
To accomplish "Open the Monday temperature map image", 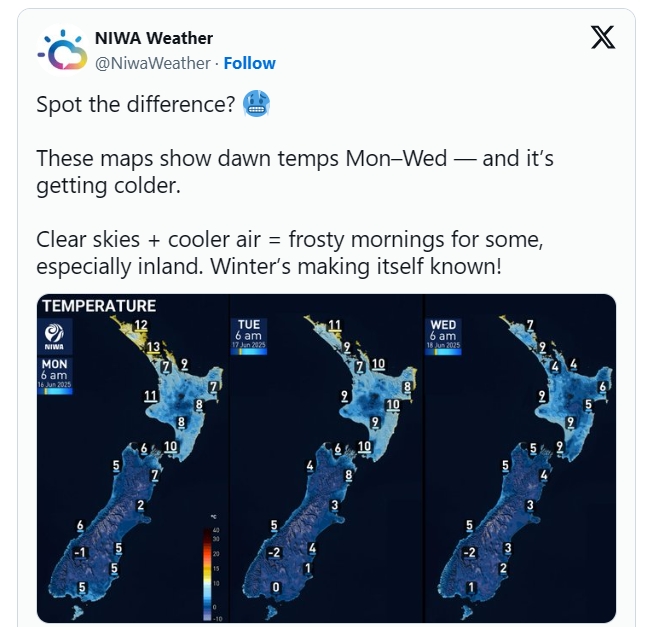I will point(133,458).
